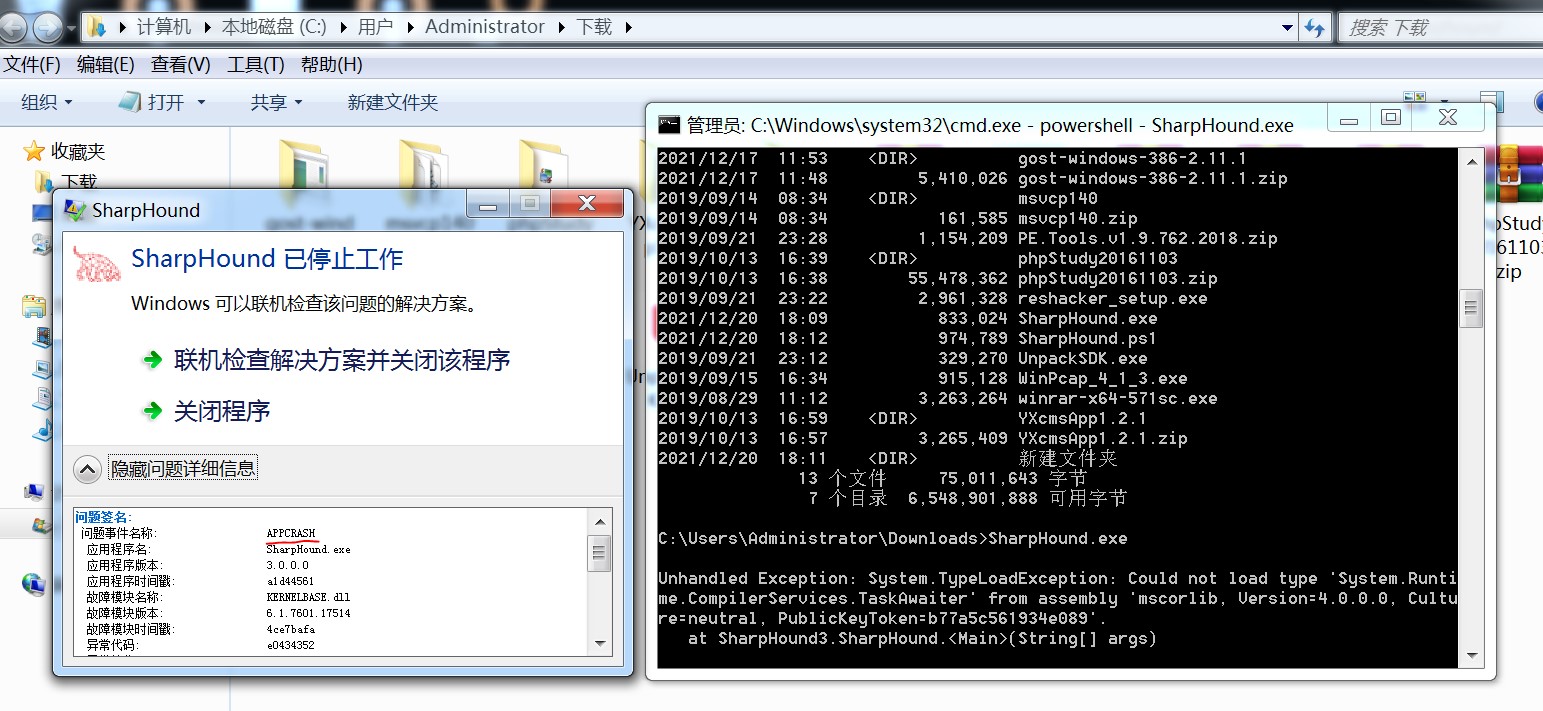This screenshot has width=1543, height=711.
Task: Click the refresh icon beside the address bar
Action: tap(1317, 27)
